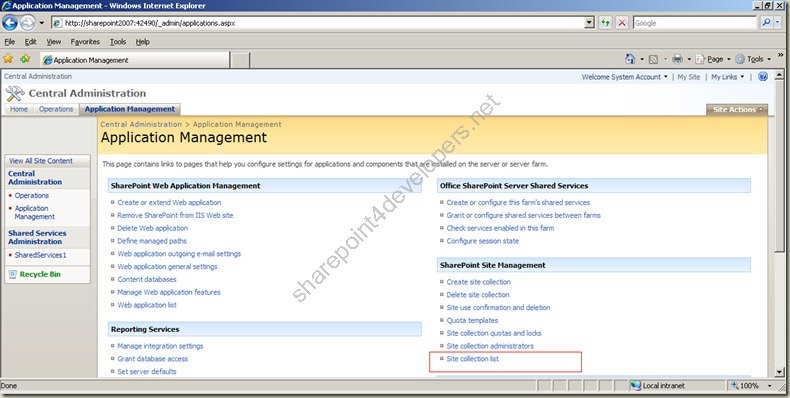Viewport: 790px width, 398px height.
Task: Click the IE Back navigation arrow
Action: tap(10, 23)
